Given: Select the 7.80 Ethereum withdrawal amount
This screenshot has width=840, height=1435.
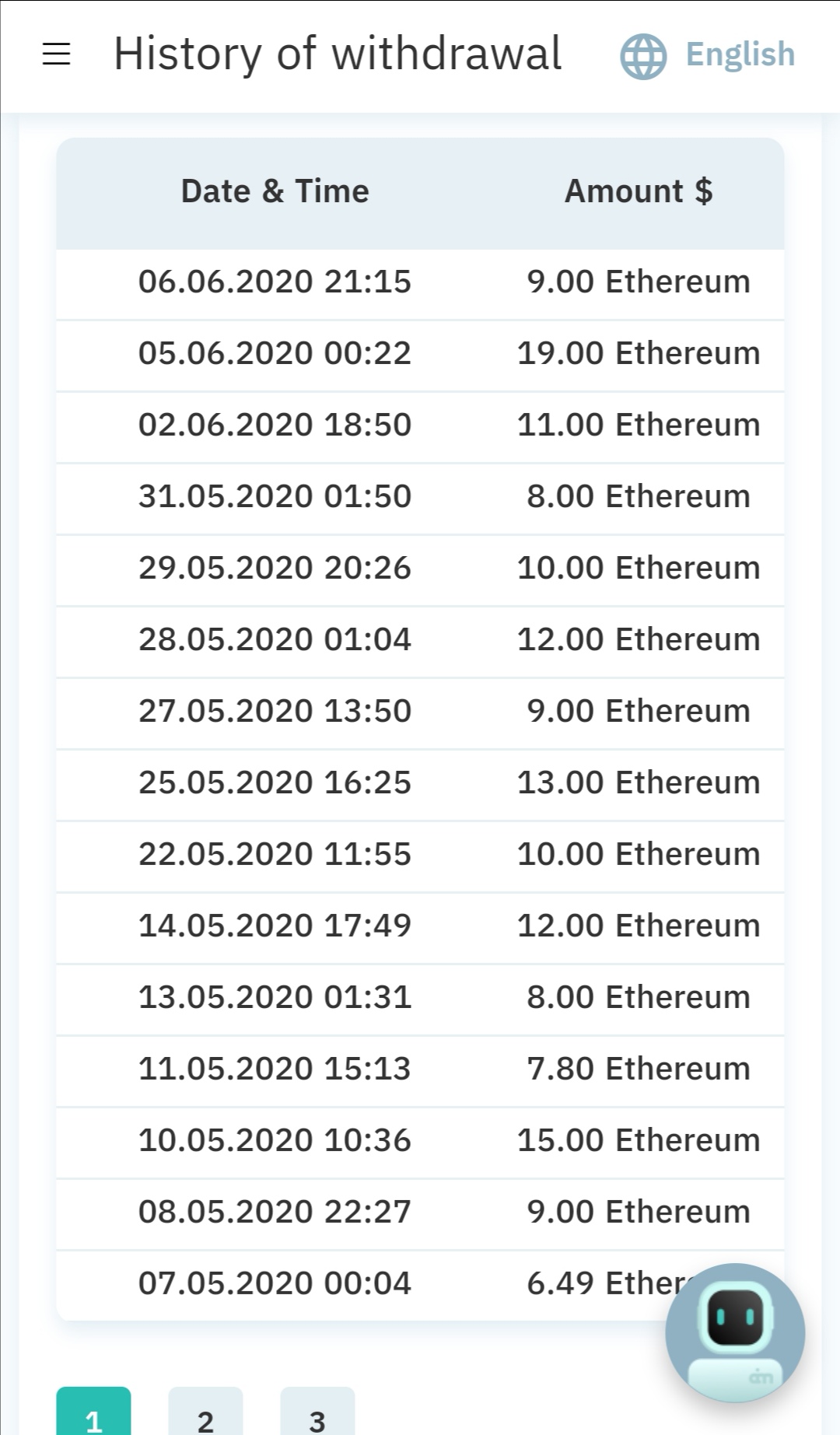Looking at the screenshot, I should (638, 1069).
